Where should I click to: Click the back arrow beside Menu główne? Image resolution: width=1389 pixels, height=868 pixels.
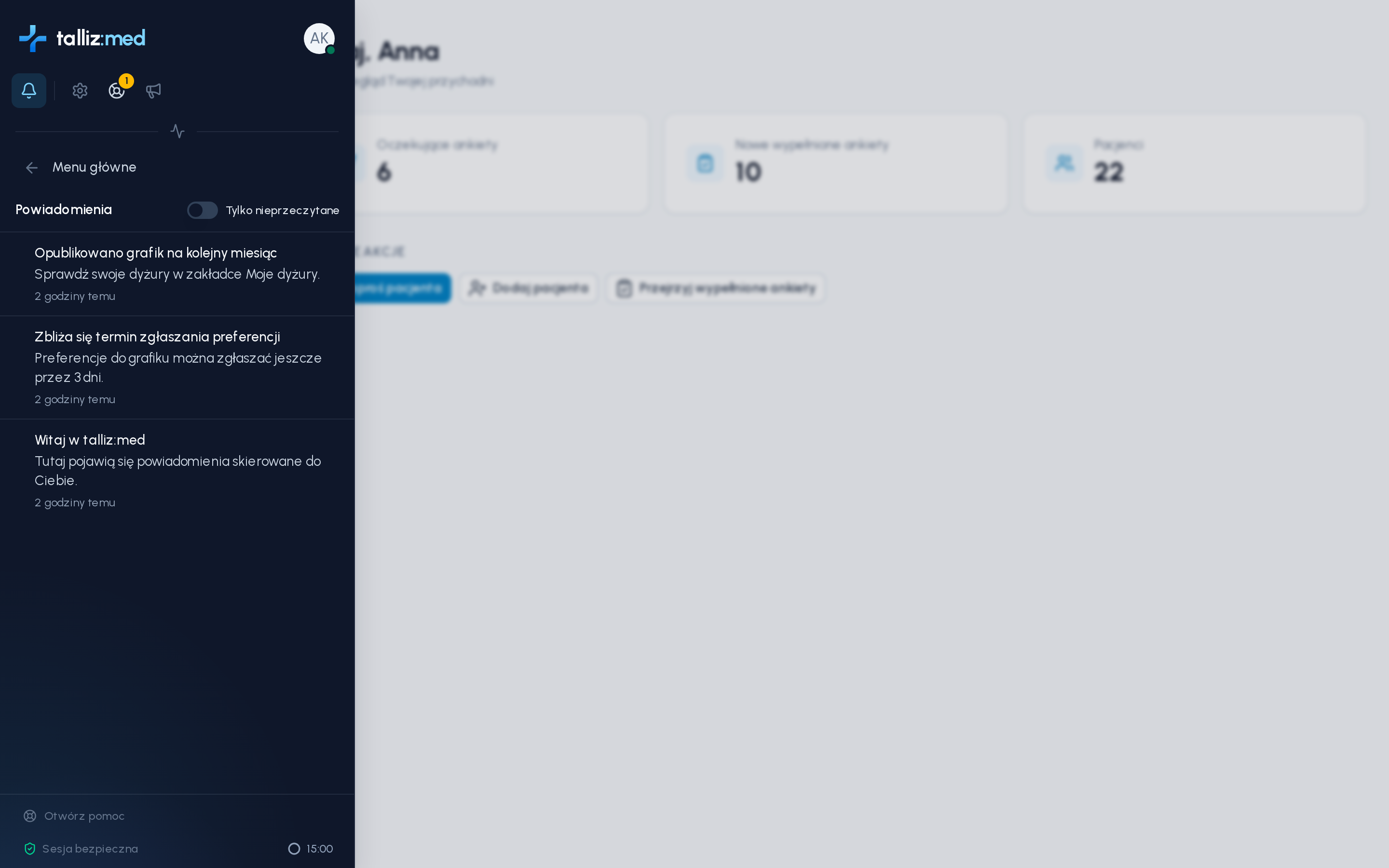31,168
